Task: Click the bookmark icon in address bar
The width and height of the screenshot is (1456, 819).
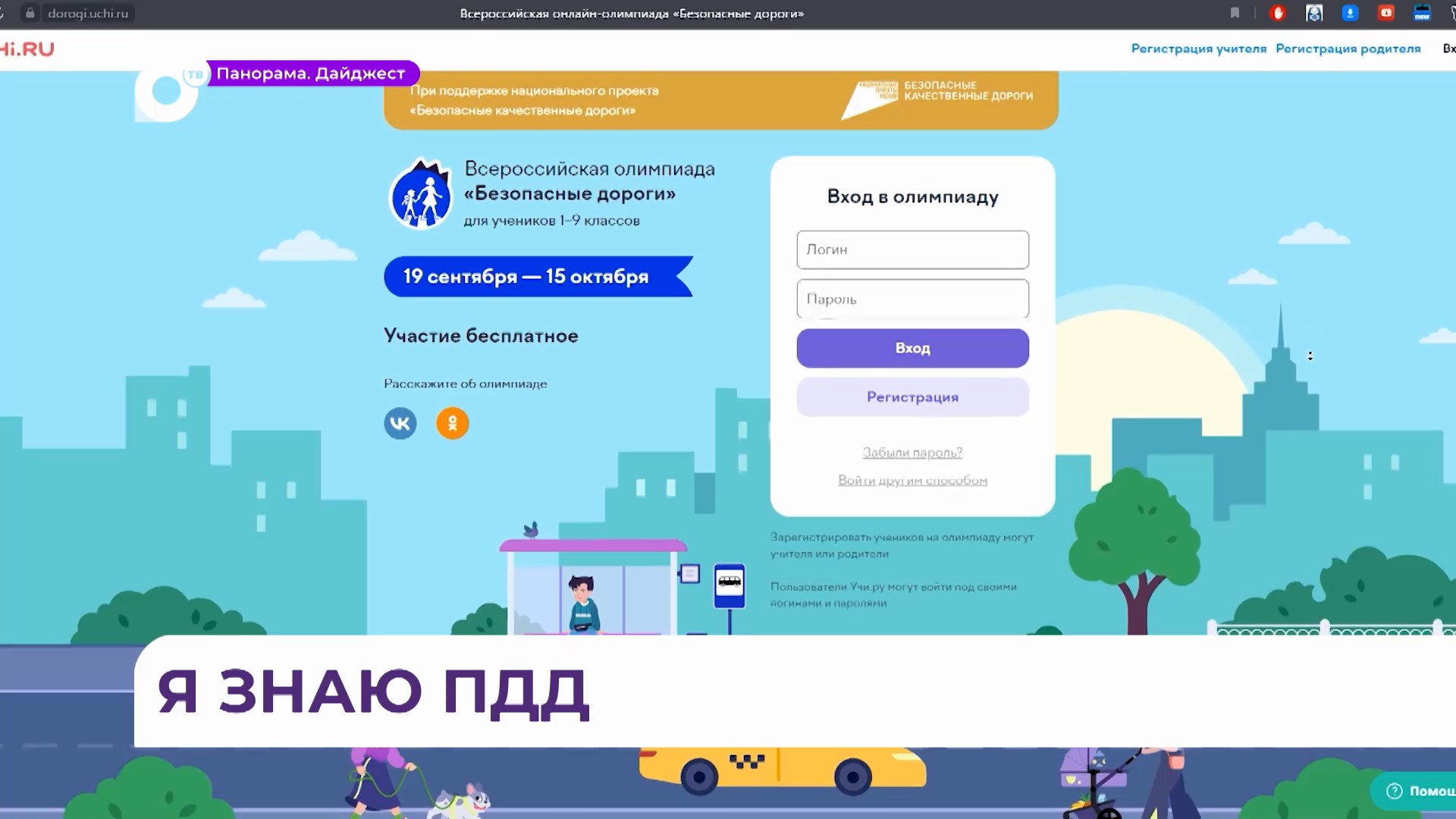Action: click(x=1235, y=13)
